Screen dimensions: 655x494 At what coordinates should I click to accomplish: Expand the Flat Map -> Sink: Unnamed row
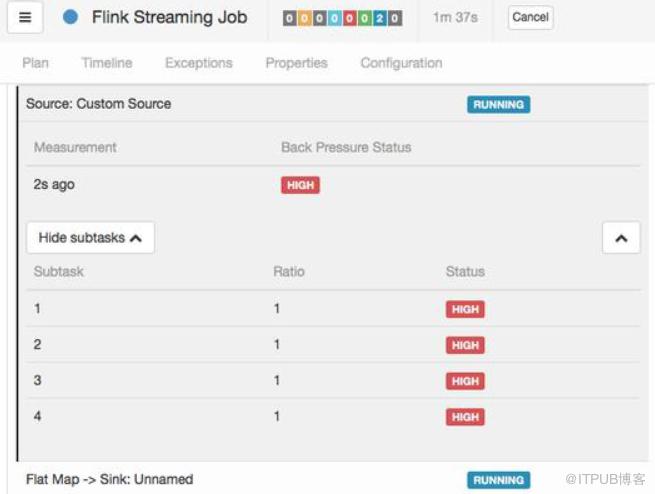tap(109, 480)
